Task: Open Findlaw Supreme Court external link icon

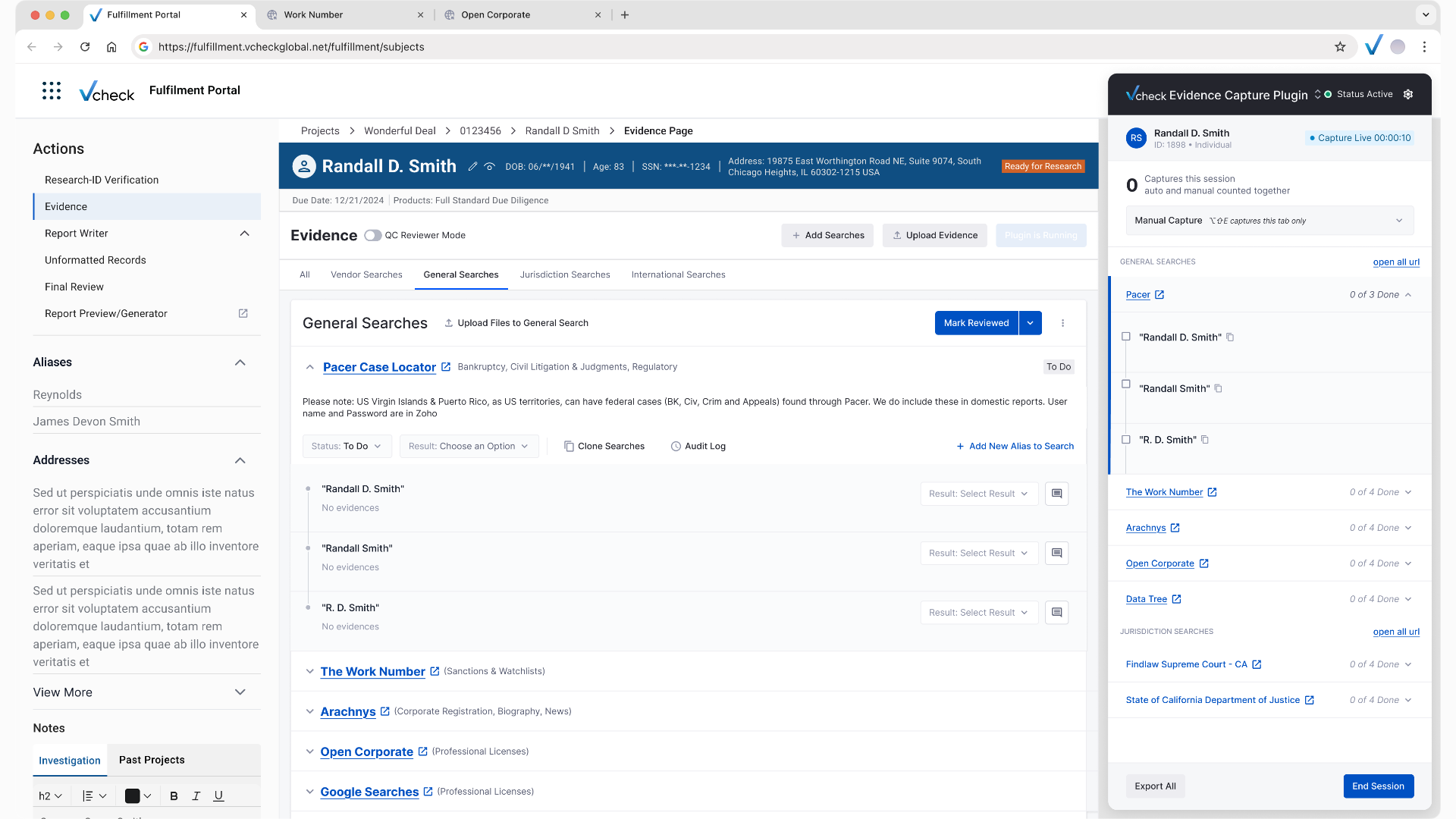Action: click(x=1257, y=664)
